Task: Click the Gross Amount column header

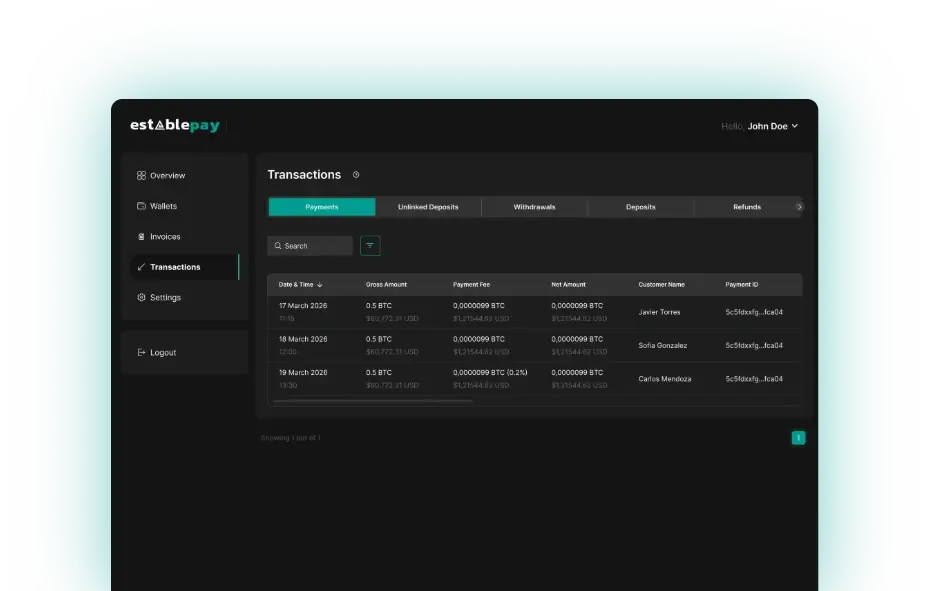Action: (x=386, y=285)
